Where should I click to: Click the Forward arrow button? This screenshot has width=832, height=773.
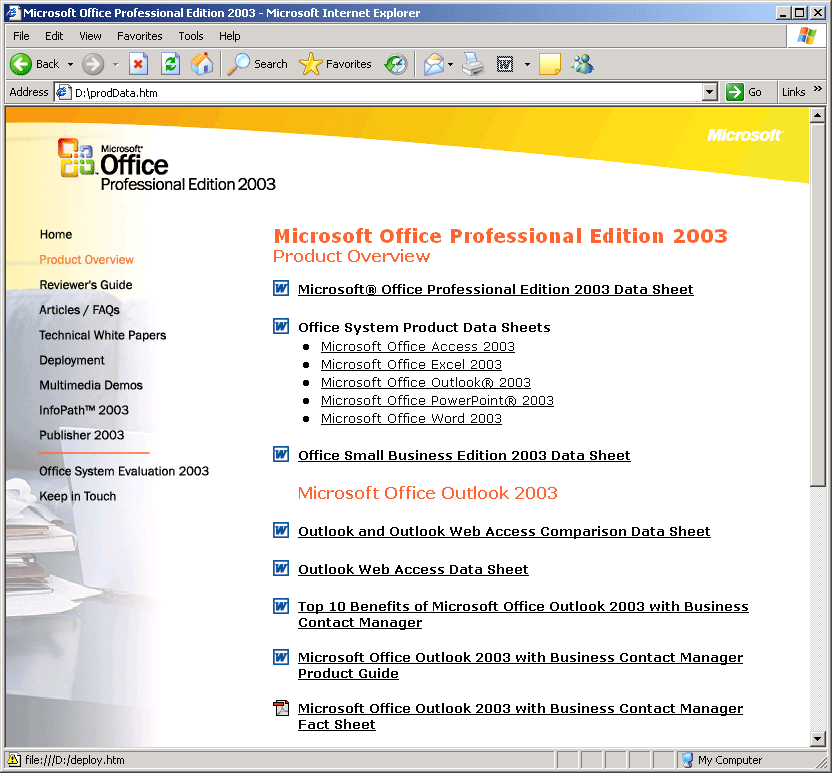point(93,64)
